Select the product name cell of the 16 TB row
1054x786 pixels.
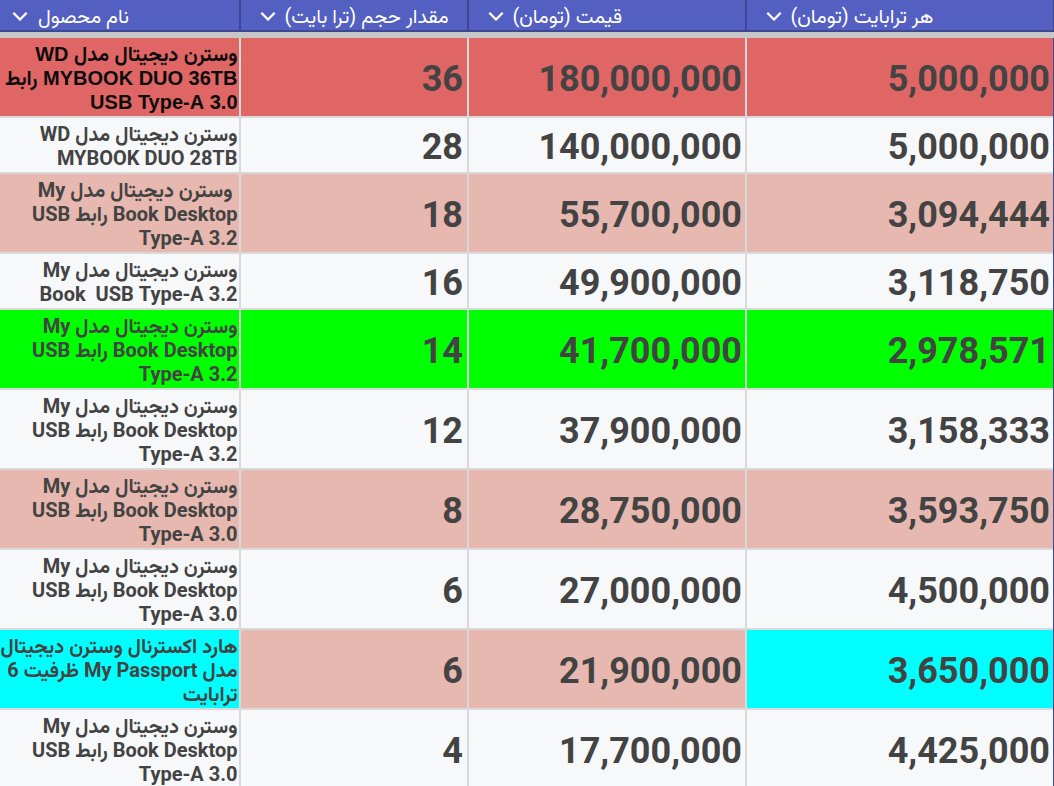click(x=120, y=282)
